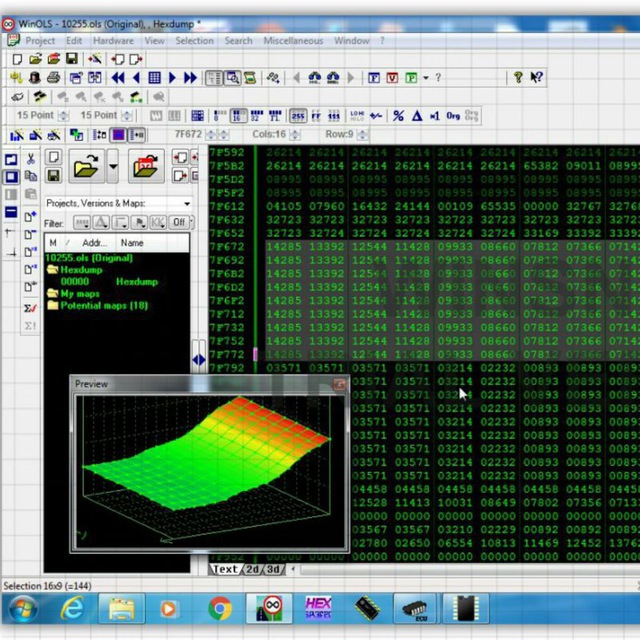The width and height of the screenshot is (640, 640).
Task: Click the purple square view mode button
Action: 118,135
